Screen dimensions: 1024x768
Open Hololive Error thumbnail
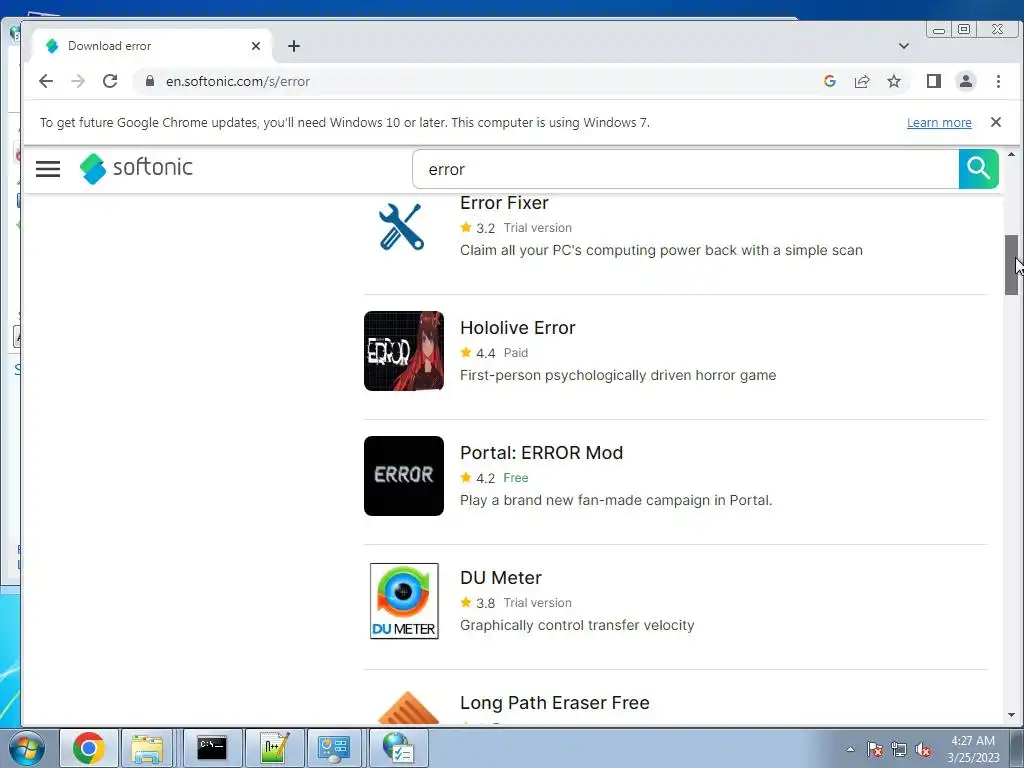(x=404, y=351)
